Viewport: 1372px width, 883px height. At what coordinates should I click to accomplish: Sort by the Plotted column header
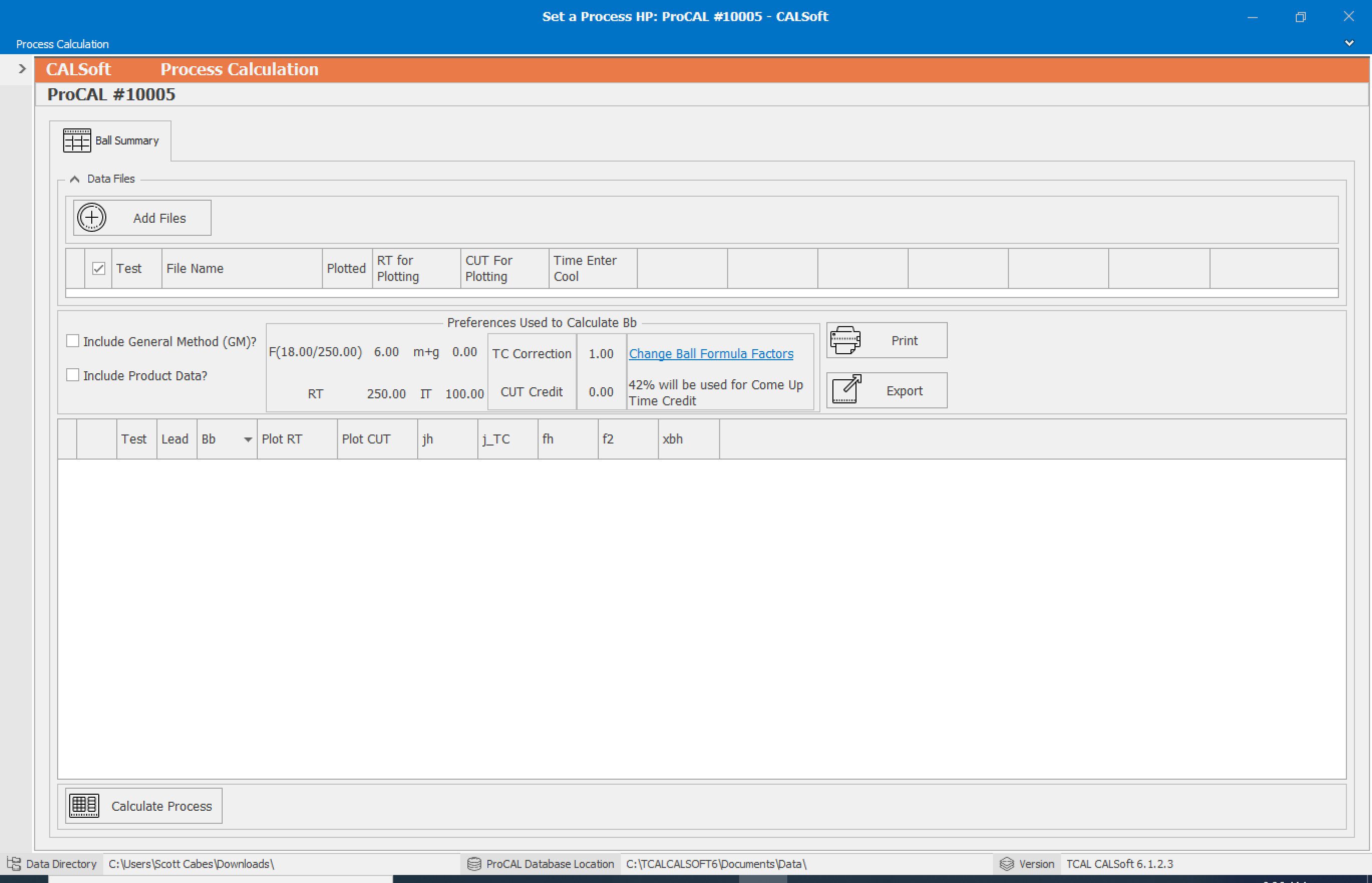point(348,268)
